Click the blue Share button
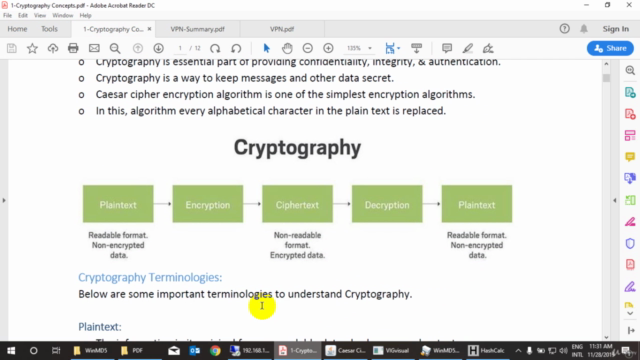 (610, 48)
